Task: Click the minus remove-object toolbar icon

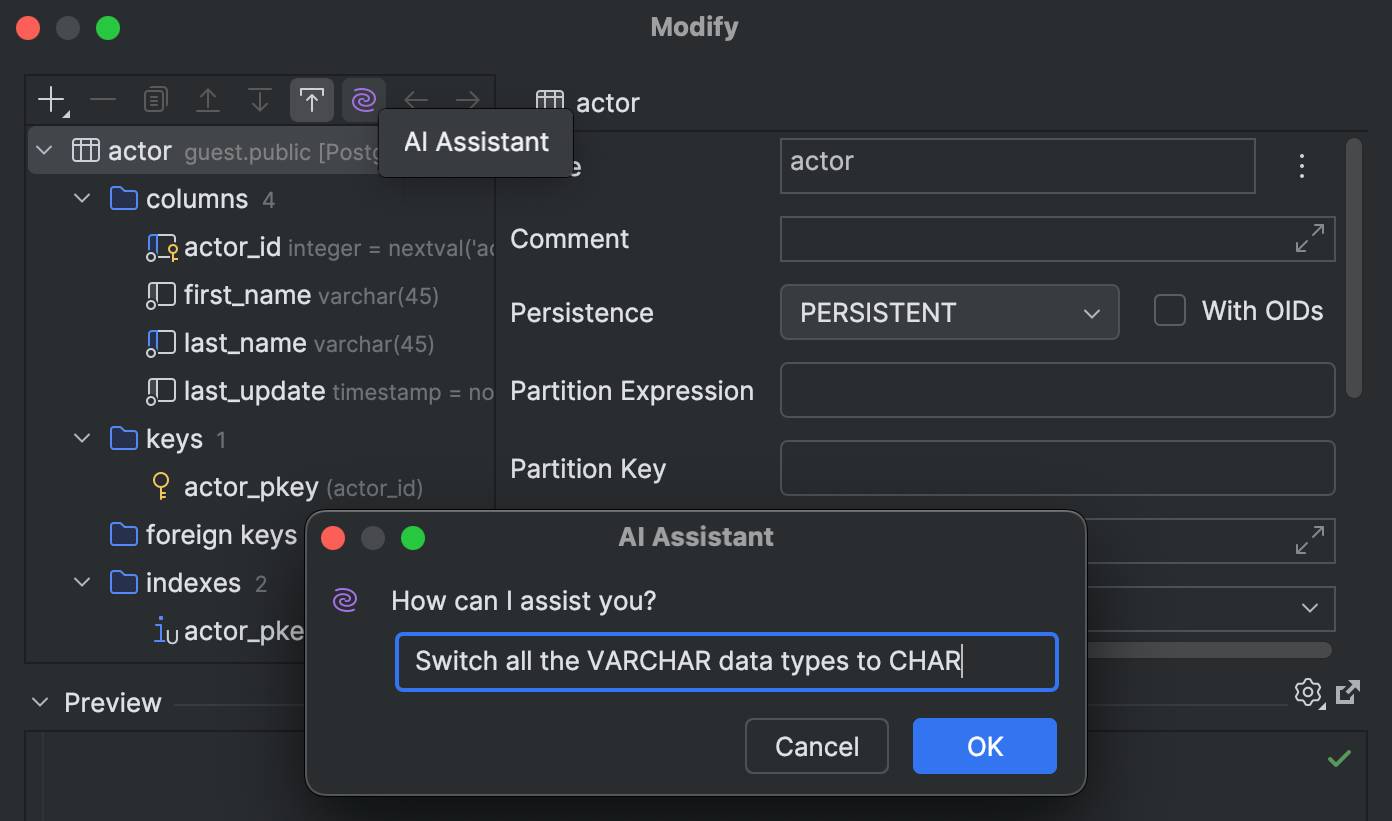Action: pyautogui.click(x=103, y=100)
